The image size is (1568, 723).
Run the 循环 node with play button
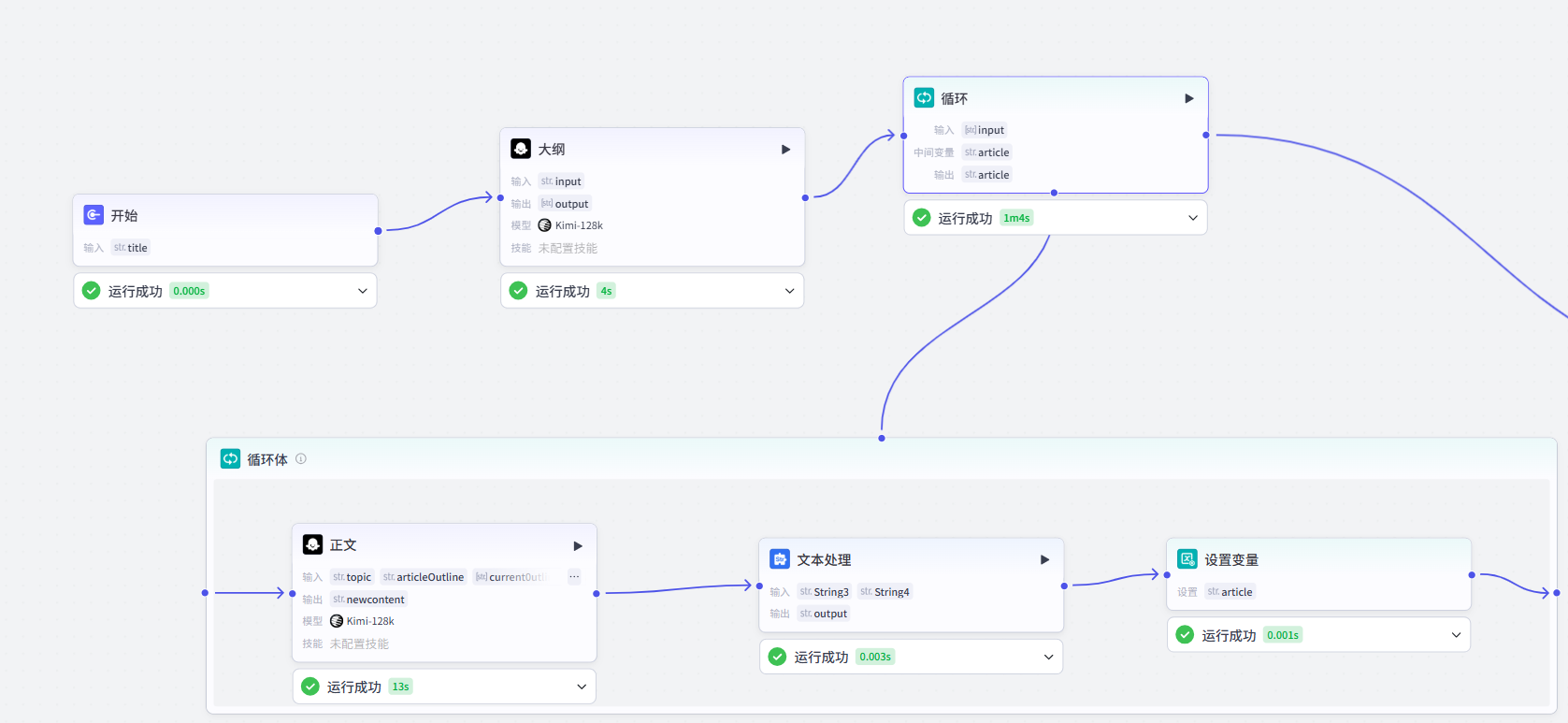click(1188, 98)
